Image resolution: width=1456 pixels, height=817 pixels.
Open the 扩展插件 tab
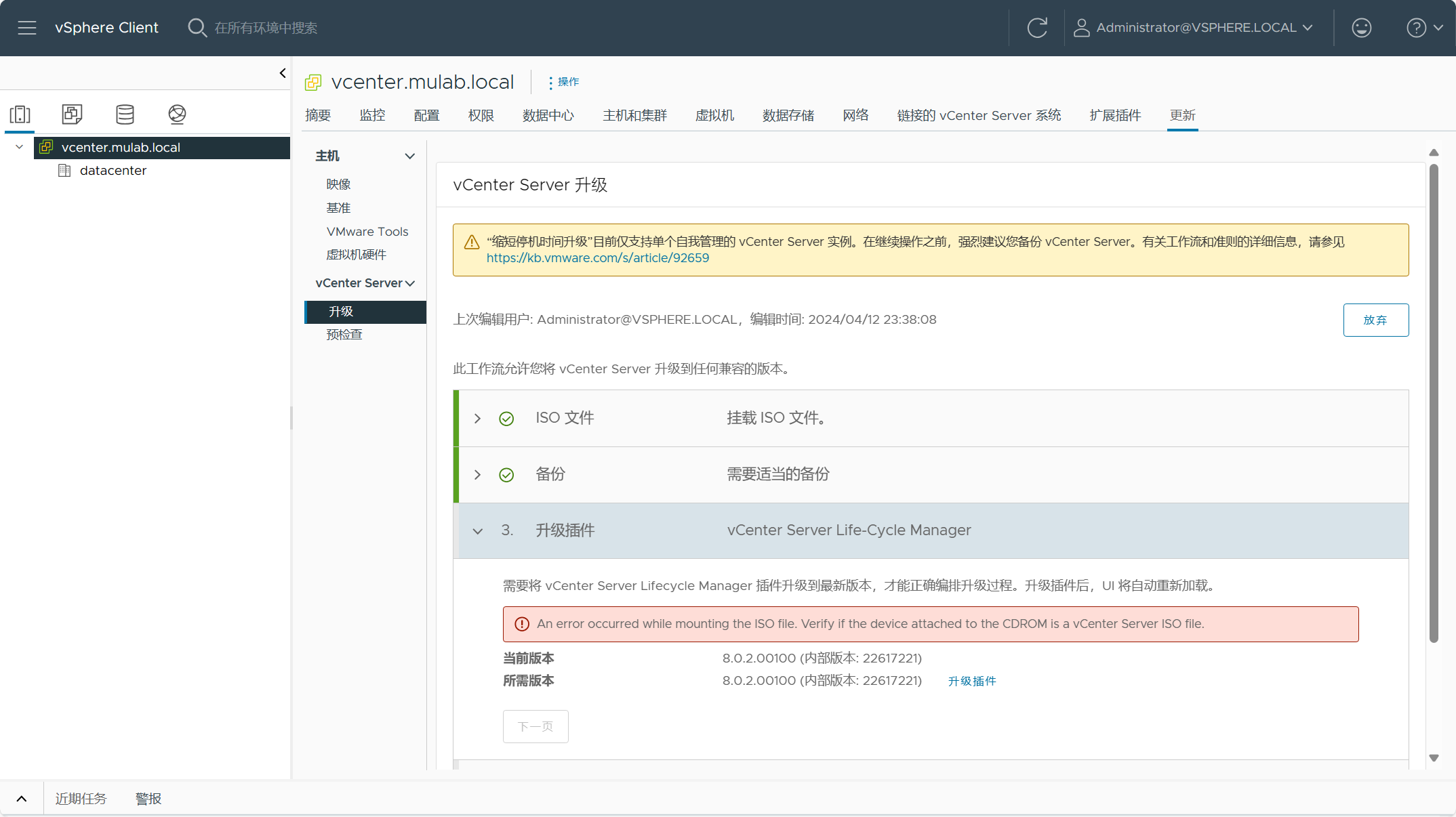point(1115,115)
